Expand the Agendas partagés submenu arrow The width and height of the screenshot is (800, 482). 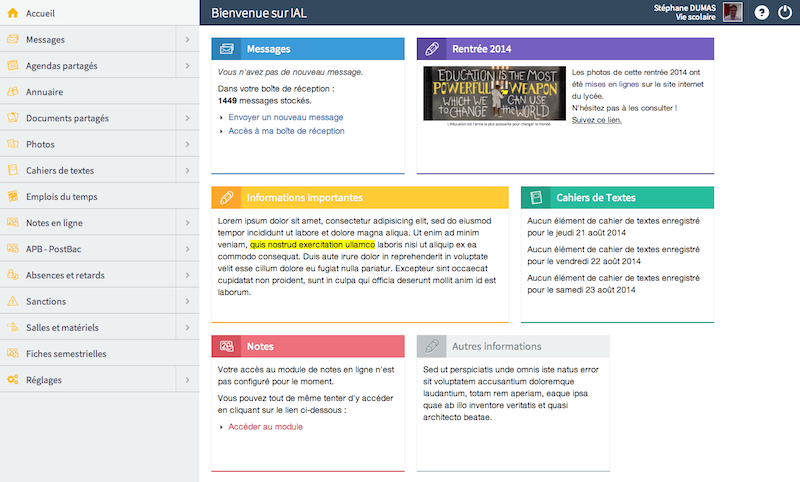[187, 66]
